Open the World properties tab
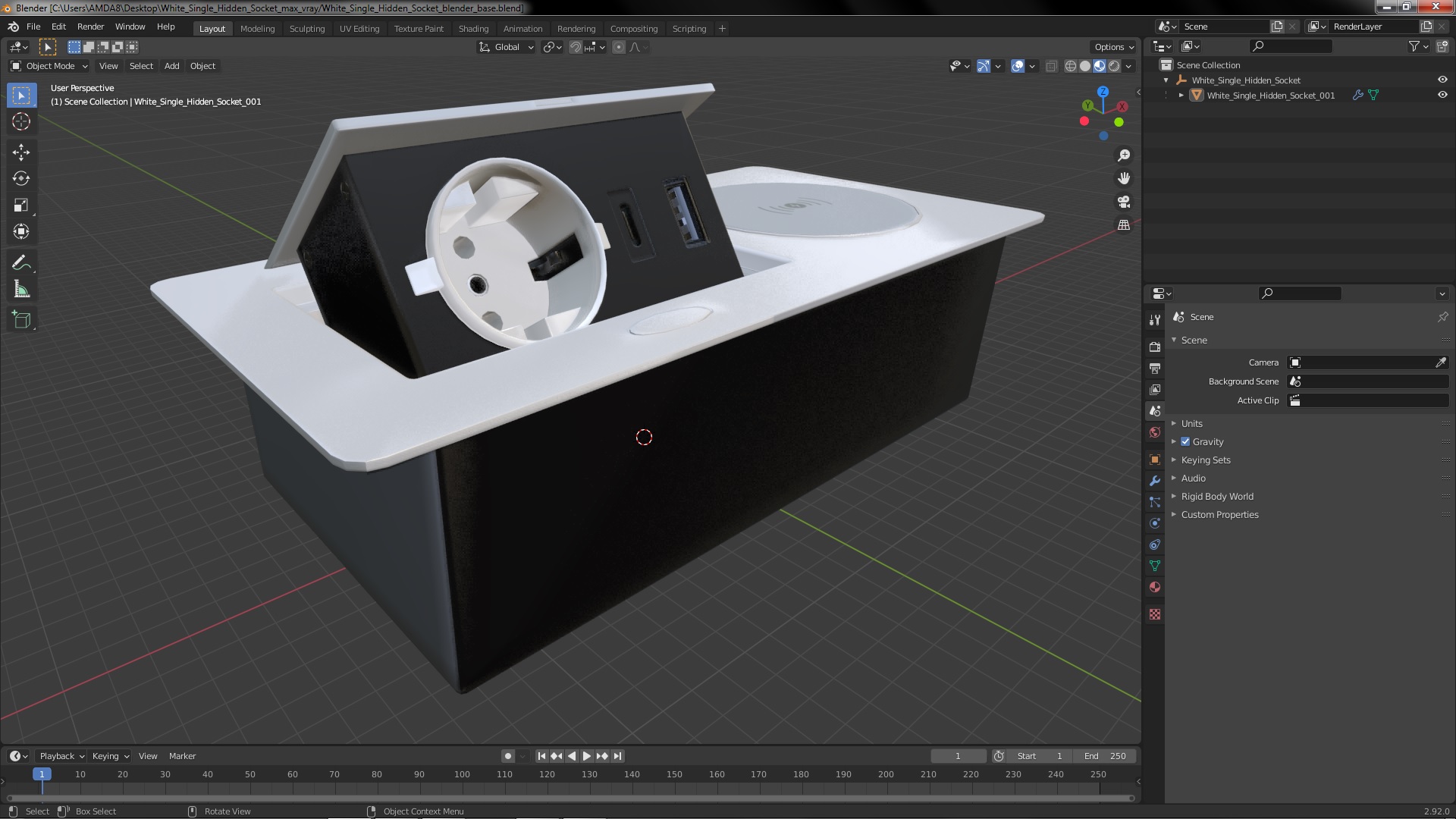 click(x=1155, y=432)
